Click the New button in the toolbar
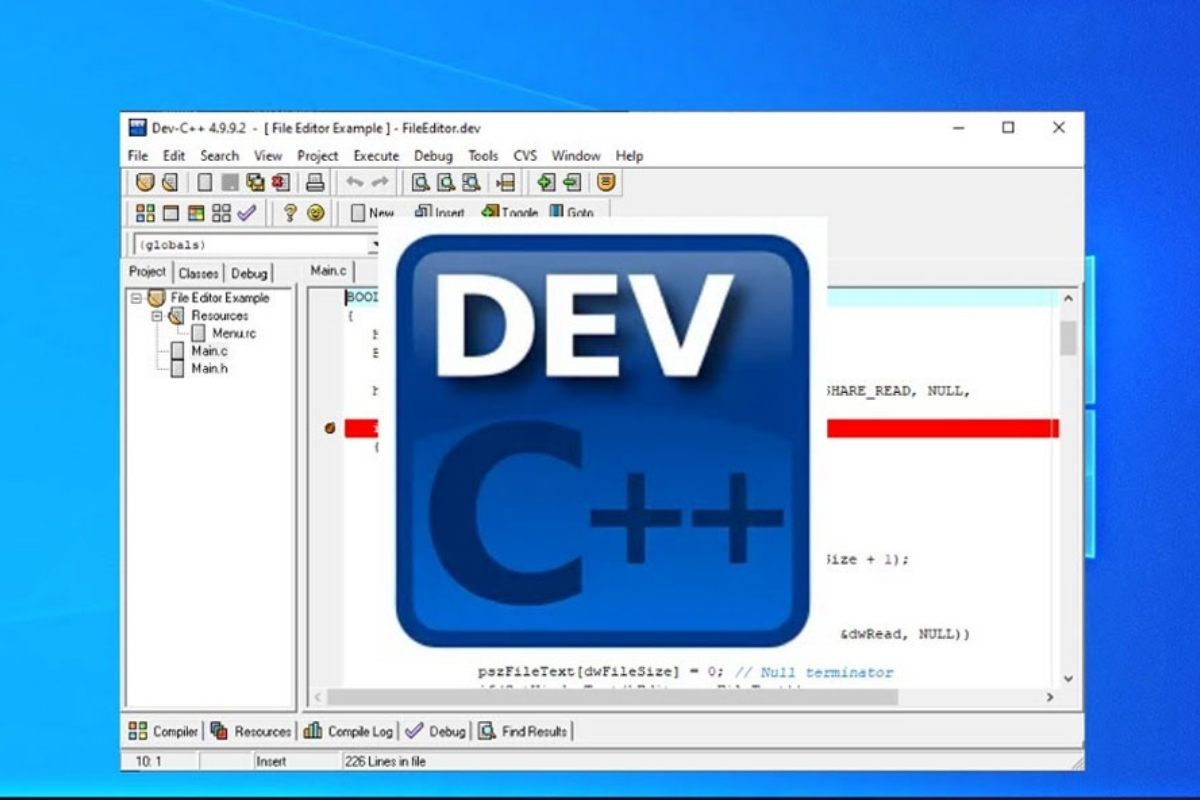This screenshot has width=1200, height=800. pyautogui.click(x=371, y=212)
